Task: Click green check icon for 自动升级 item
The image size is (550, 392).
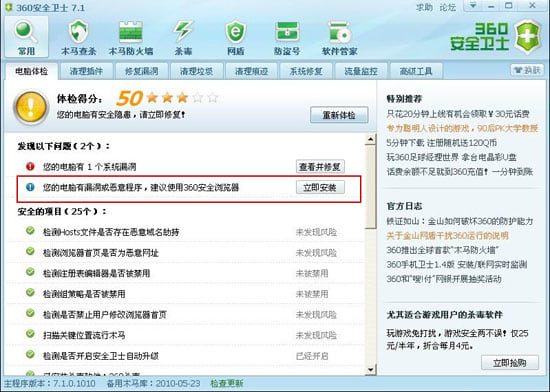Action: tap(30, 355)
